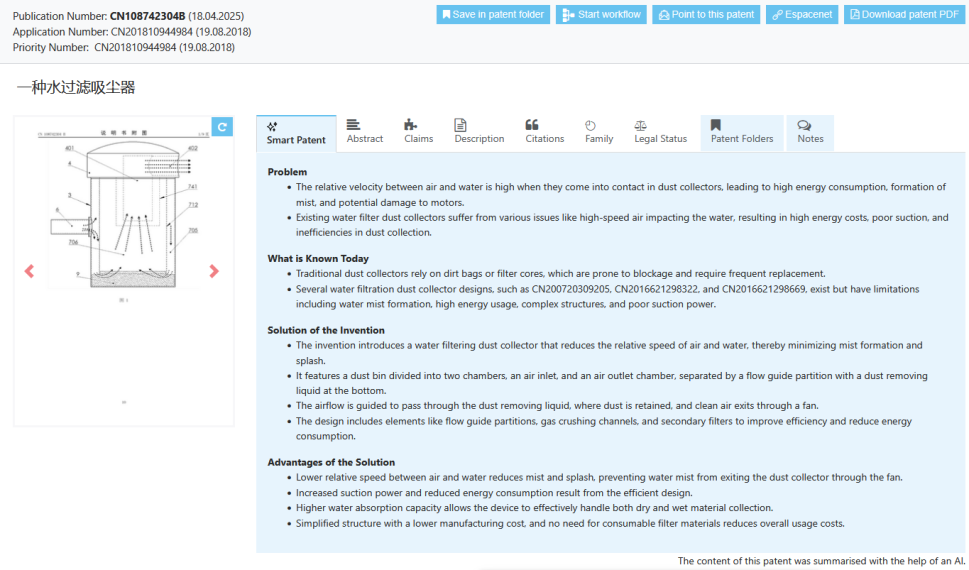Open the Smart Patent tab

pyautogui.click(x=296, y=133)
